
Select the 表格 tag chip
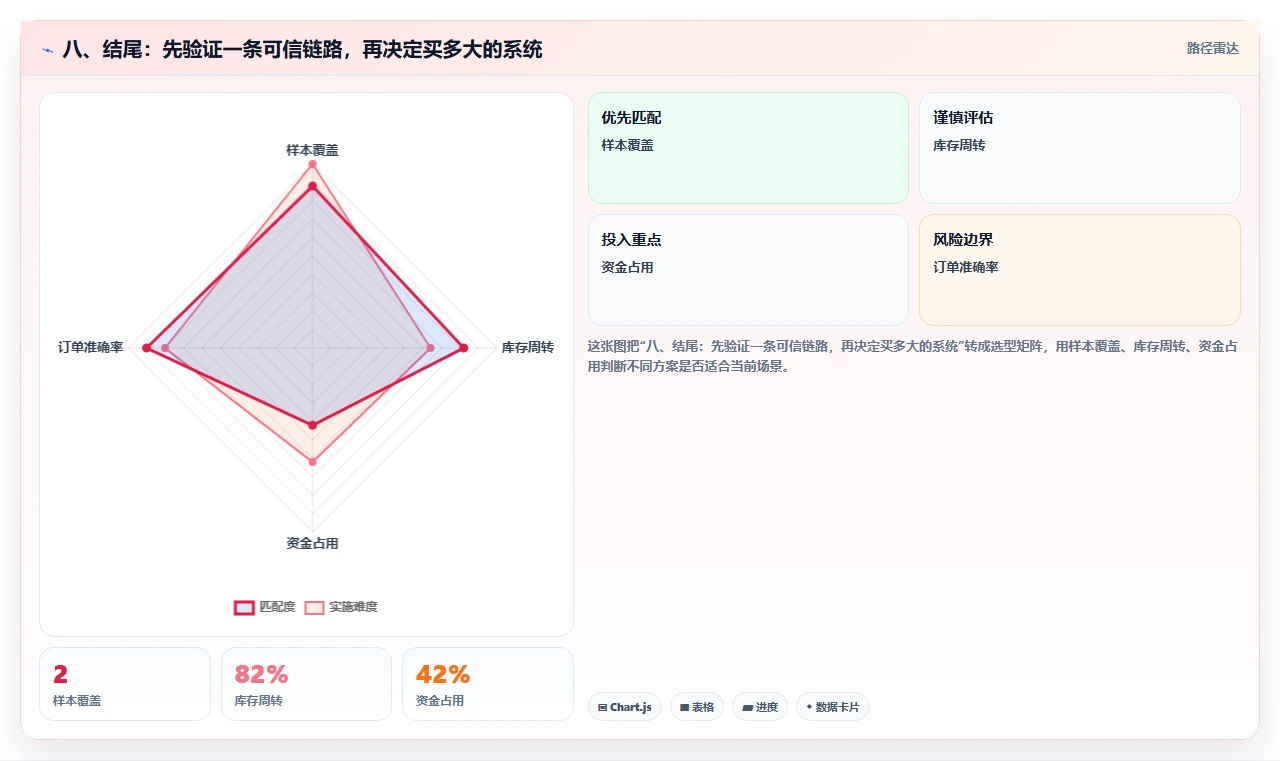coord(697,707)
